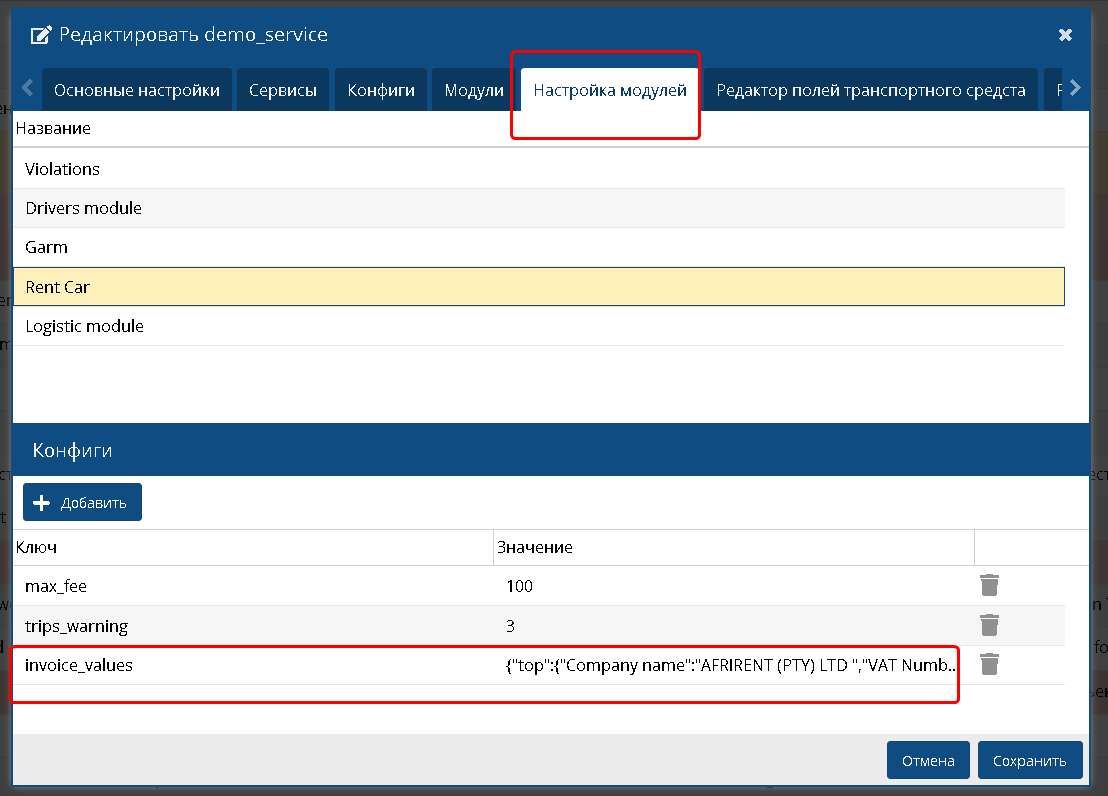
Task: Select the Garm module
Action: tap(47, 247)
